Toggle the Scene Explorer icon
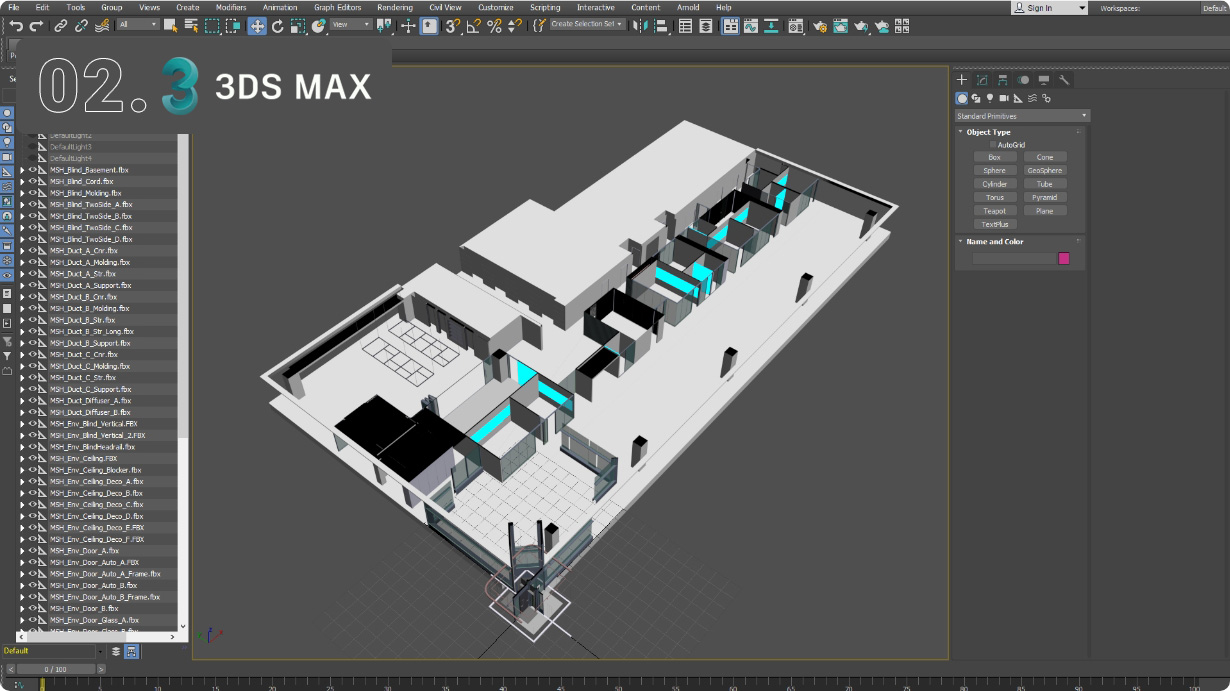The height and width of the screenshot is (691, 1230). click(685, 26)
